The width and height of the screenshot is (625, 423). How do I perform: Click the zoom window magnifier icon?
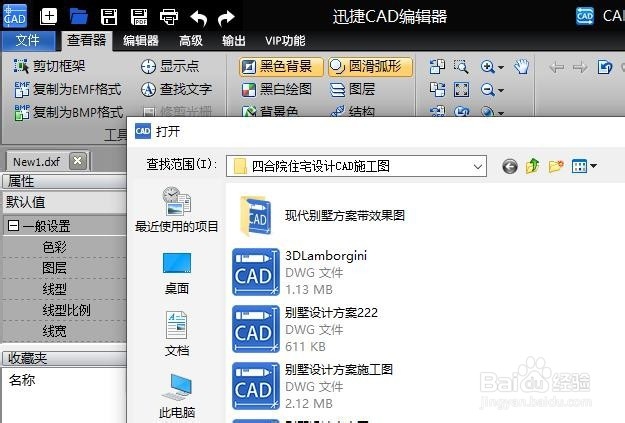(x=461, y=67)
